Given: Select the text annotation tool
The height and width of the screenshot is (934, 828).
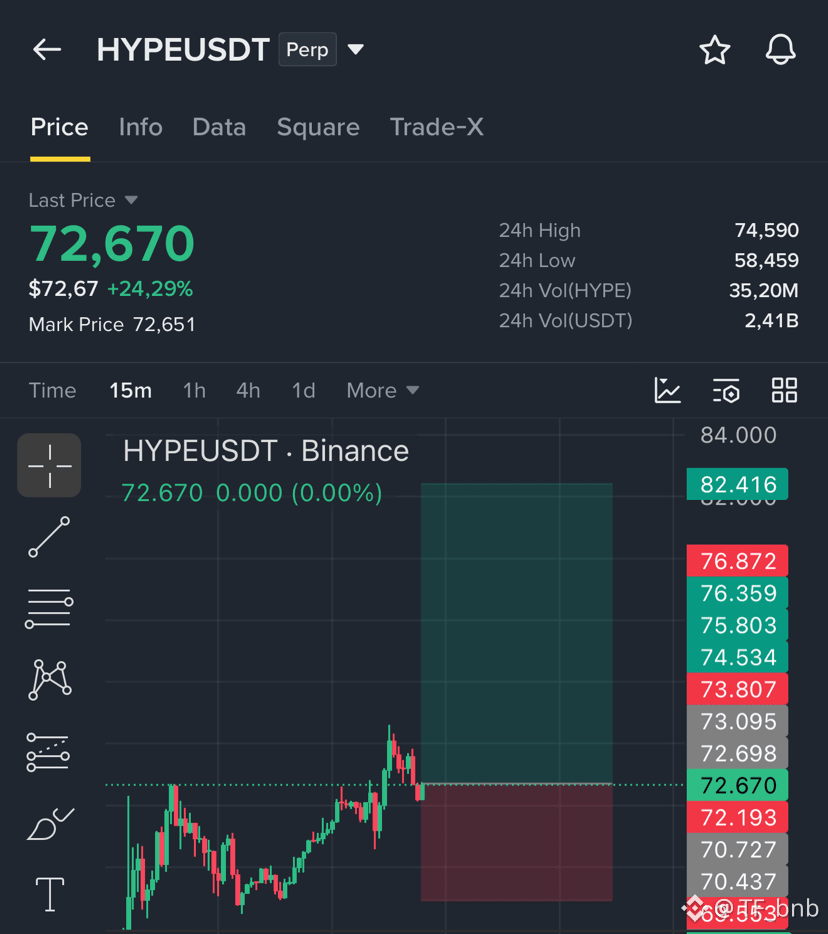Looking at the screenshot, I should (50, 894).
